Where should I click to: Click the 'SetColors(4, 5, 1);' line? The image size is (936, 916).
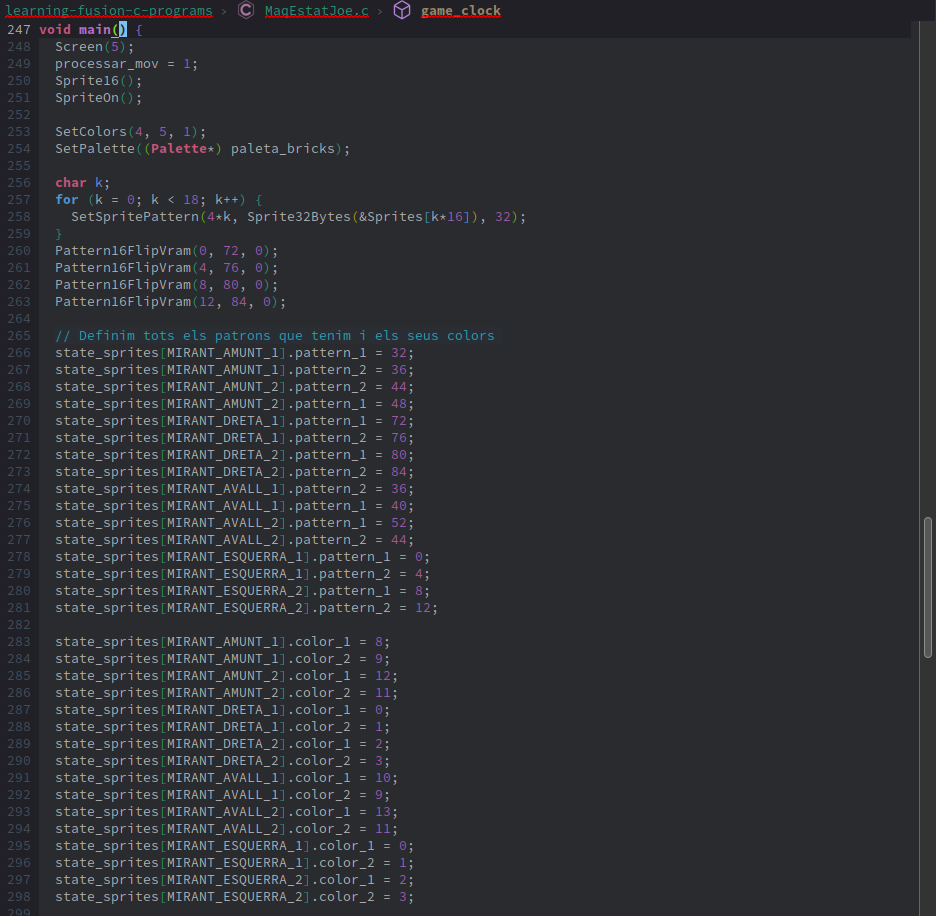(130, 132)
